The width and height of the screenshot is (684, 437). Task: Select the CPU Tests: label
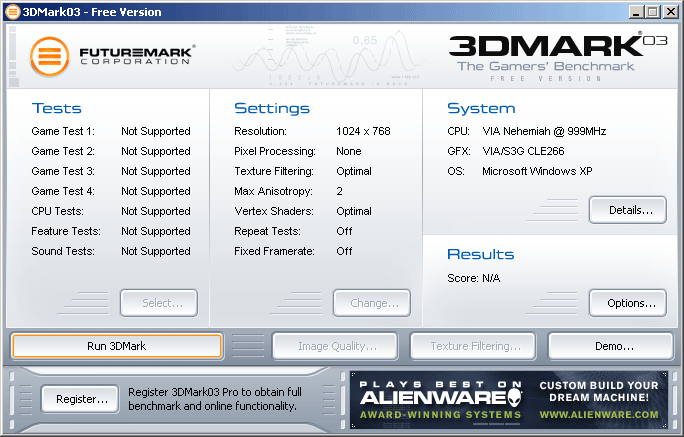click(57, 212)
